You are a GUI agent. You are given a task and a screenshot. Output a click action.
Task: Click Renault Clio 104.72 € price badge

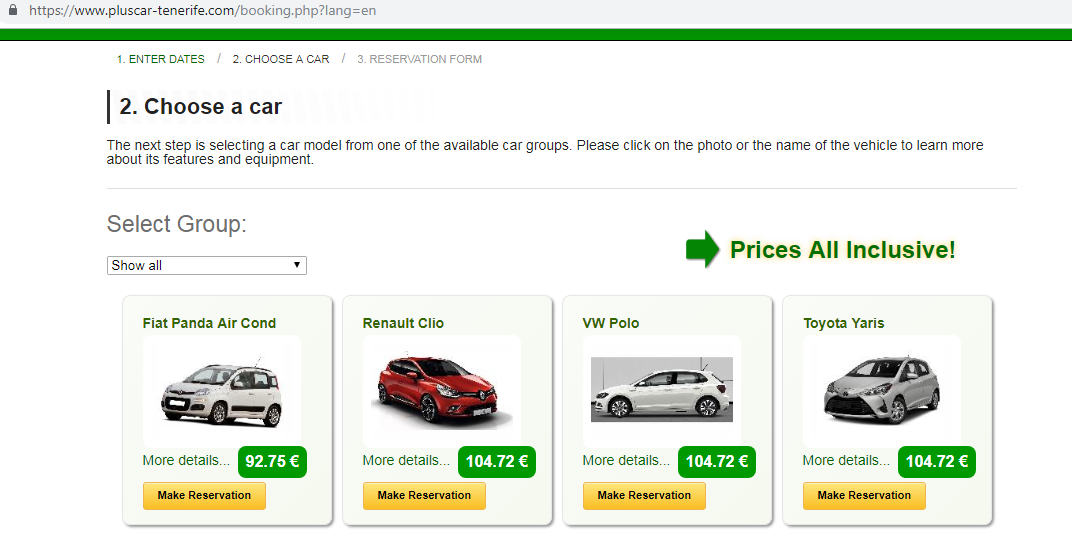pos(497,461)
